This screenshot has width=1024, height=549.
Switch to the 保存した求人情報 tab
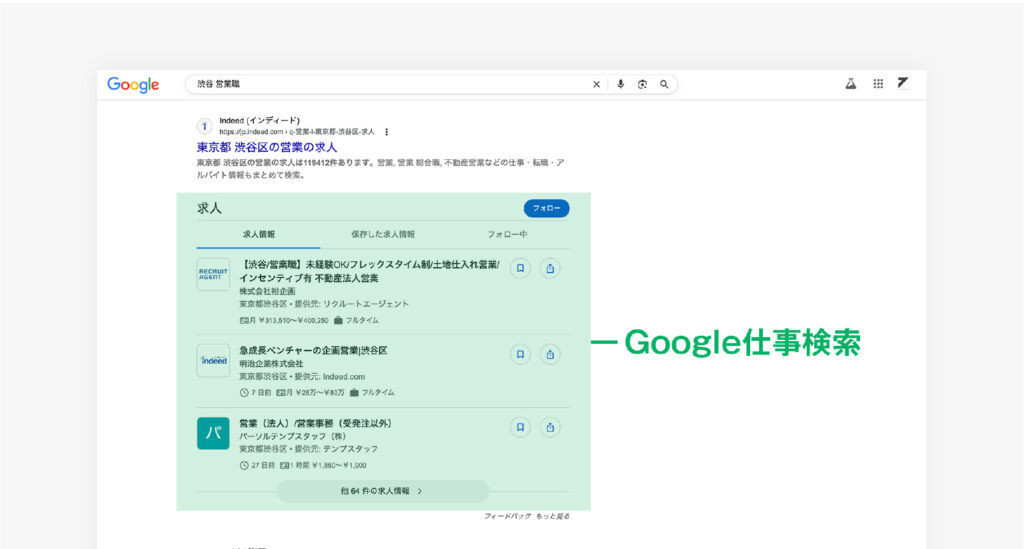382,234
